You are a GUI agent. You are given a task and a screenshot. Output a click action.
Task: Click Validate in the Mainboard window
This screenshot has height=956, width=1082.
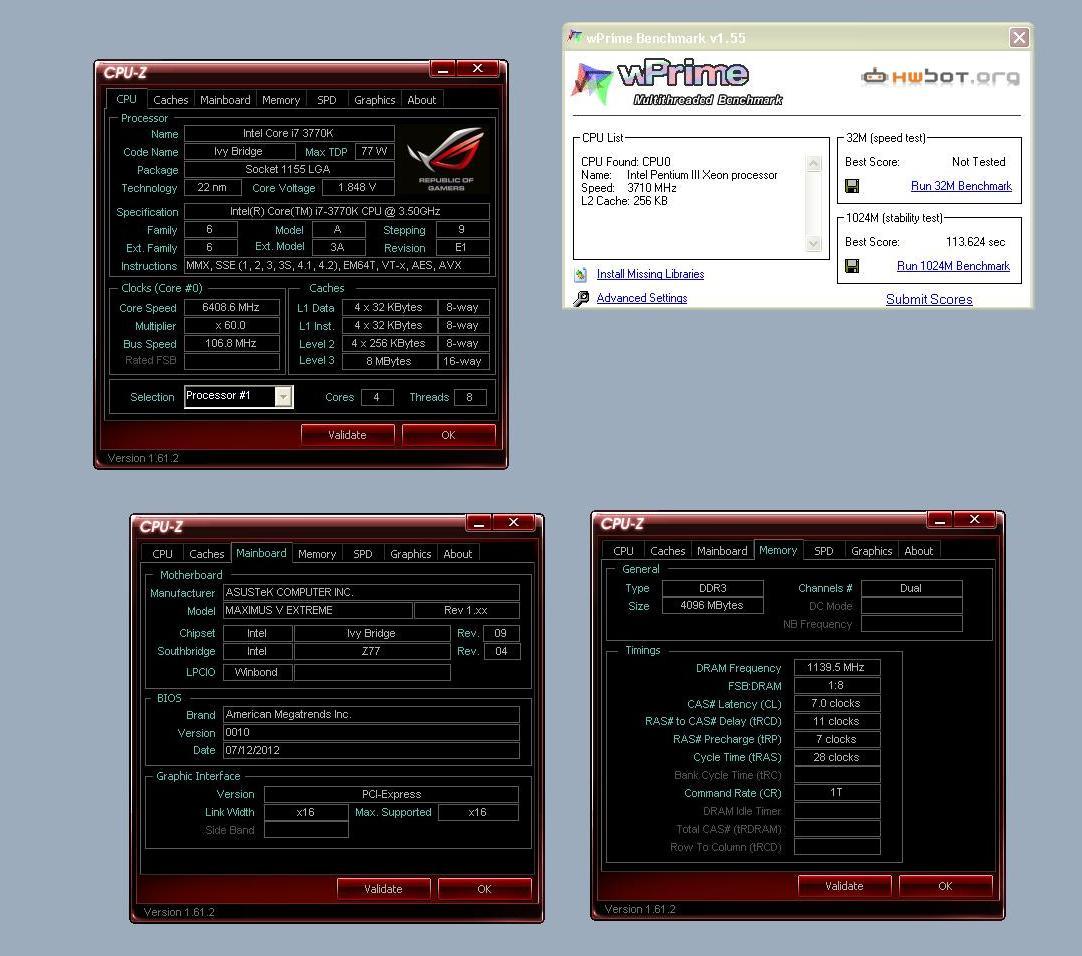coord(383,889)
